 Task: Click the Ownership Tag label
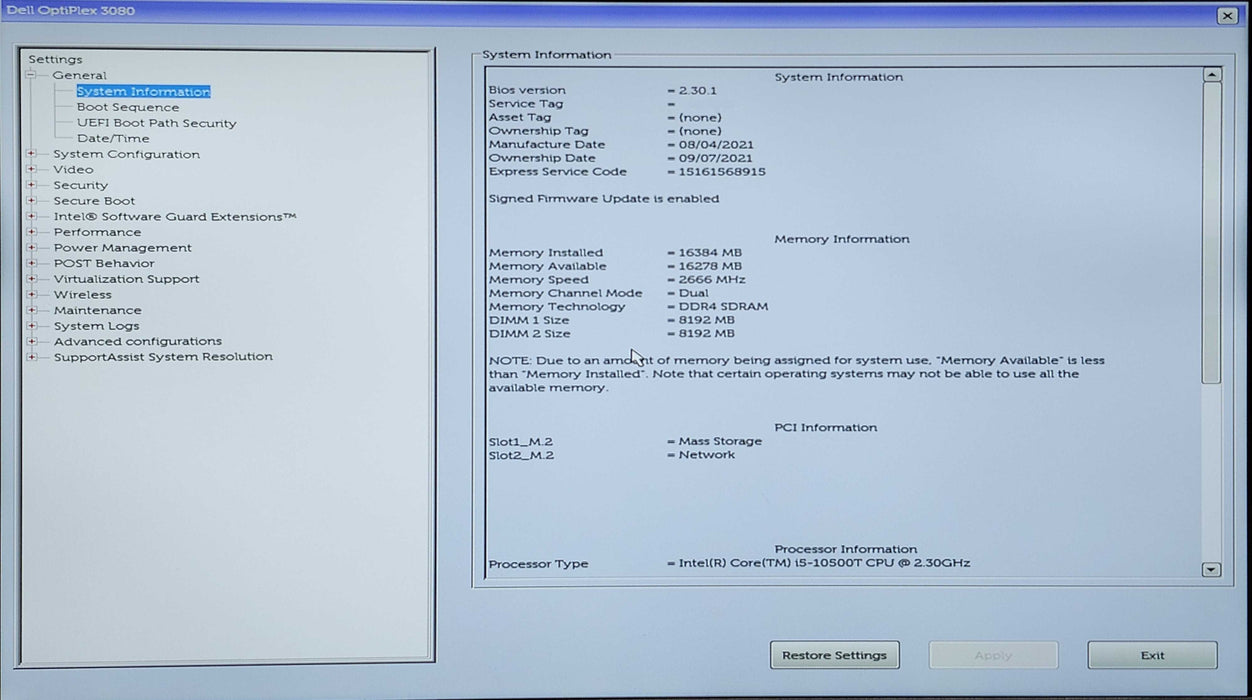(539, 131)
